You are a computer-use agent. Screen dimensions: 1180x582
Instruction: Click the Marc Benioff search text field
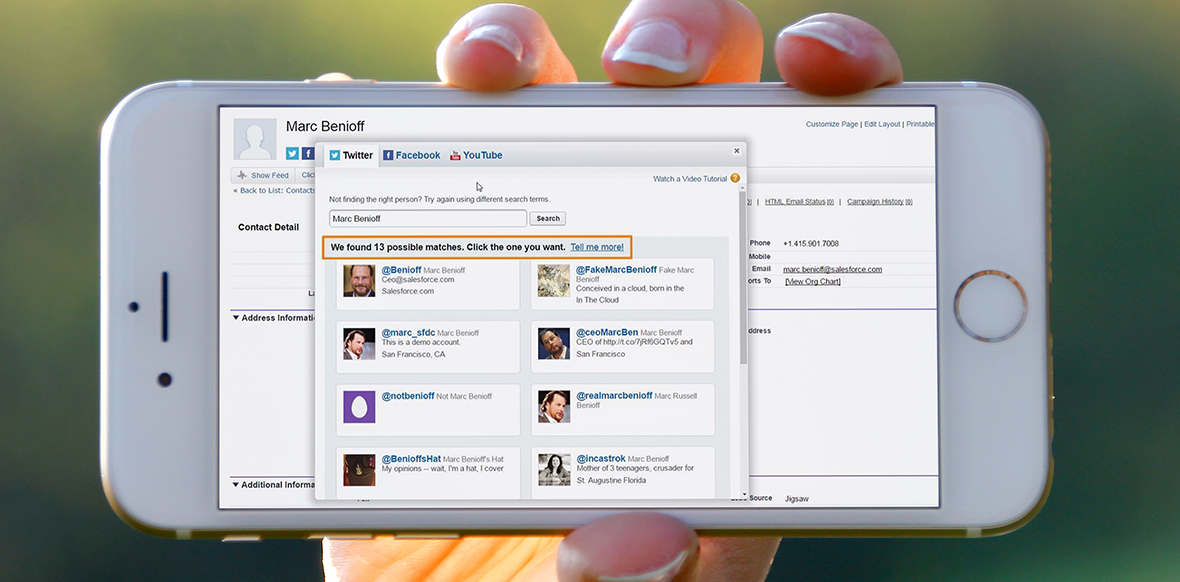(x=427, y=218)
